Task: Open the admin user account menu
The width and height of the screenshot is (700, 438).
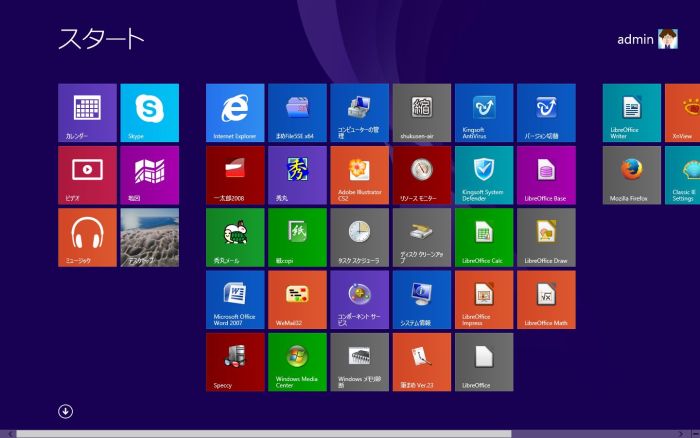Action: (x=636, y=40)
